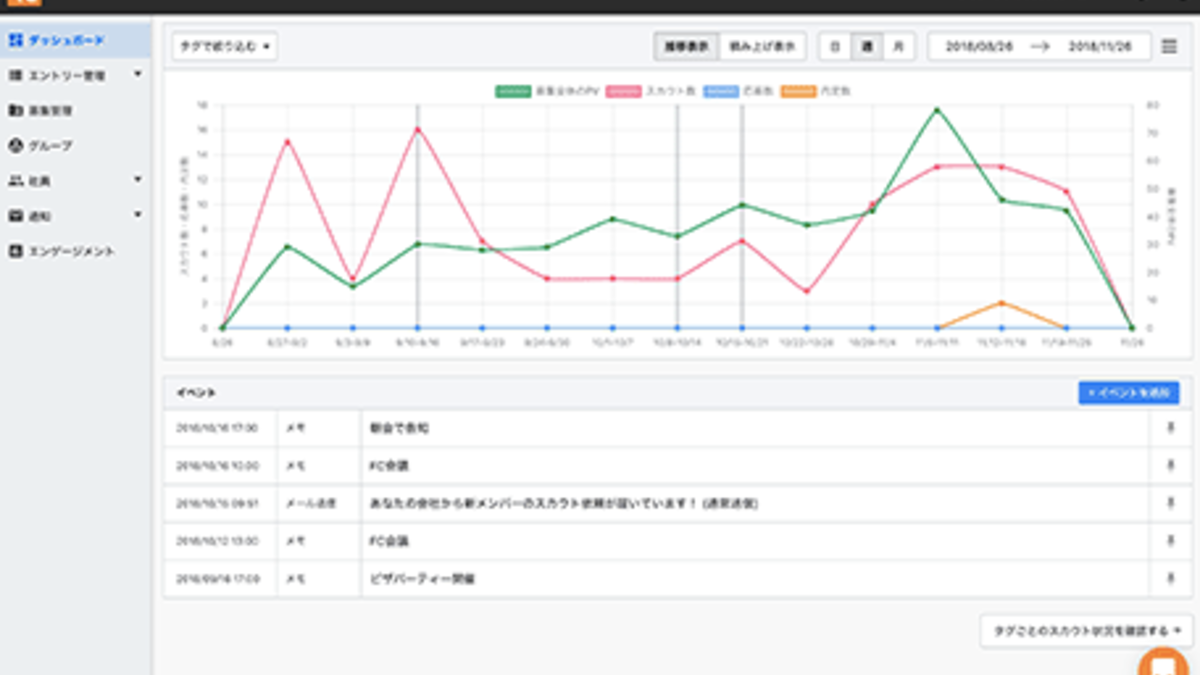Click the ダッシュボード sidebar icon

pos(15,40)
